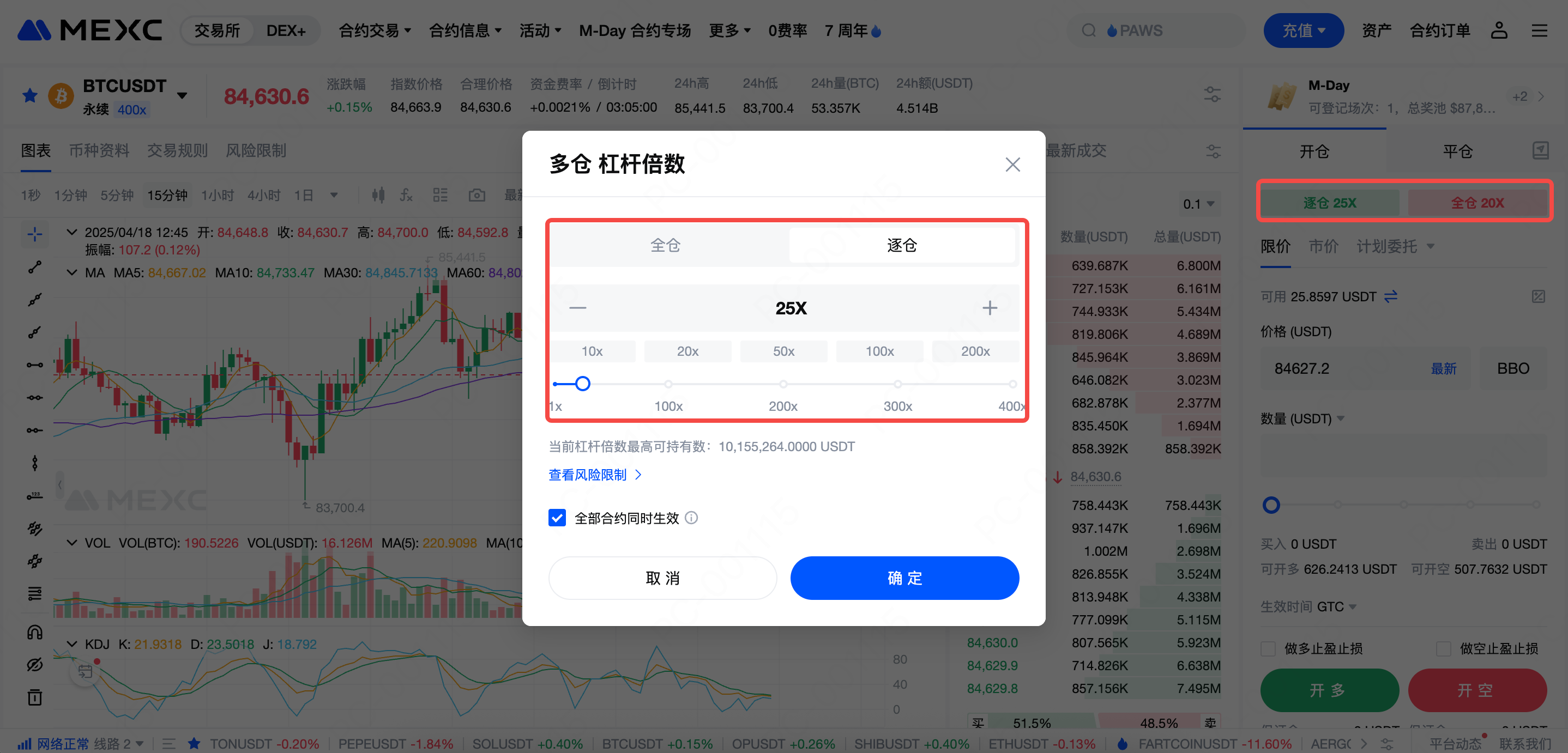Uncheck 全部合约同时生效 checkbox
Image resolution: width=1568 pixels, height=753 pixels.
pos(557,518)
